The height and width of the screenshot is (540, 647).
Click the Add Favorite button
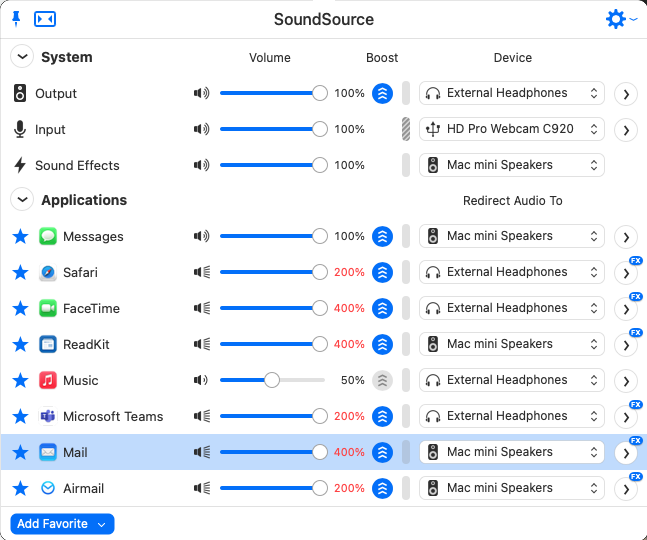pyautogui.click(x=62, y=524)
